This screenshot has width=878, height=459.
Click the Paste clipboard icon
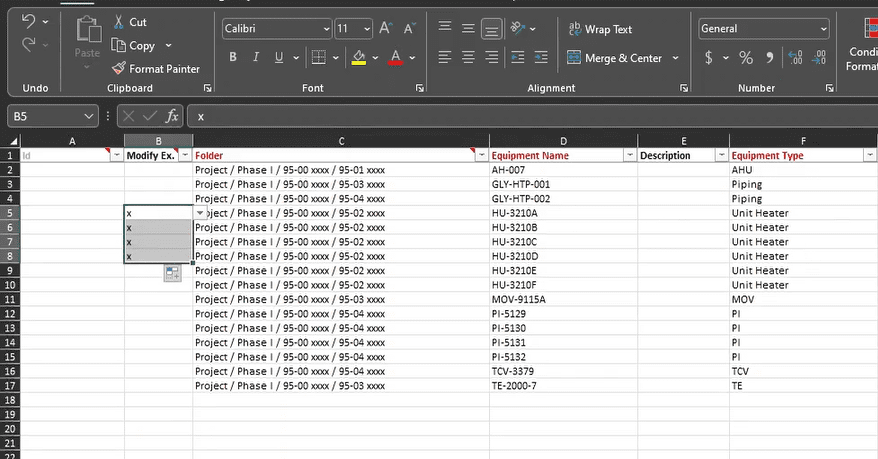click(88, 30)
